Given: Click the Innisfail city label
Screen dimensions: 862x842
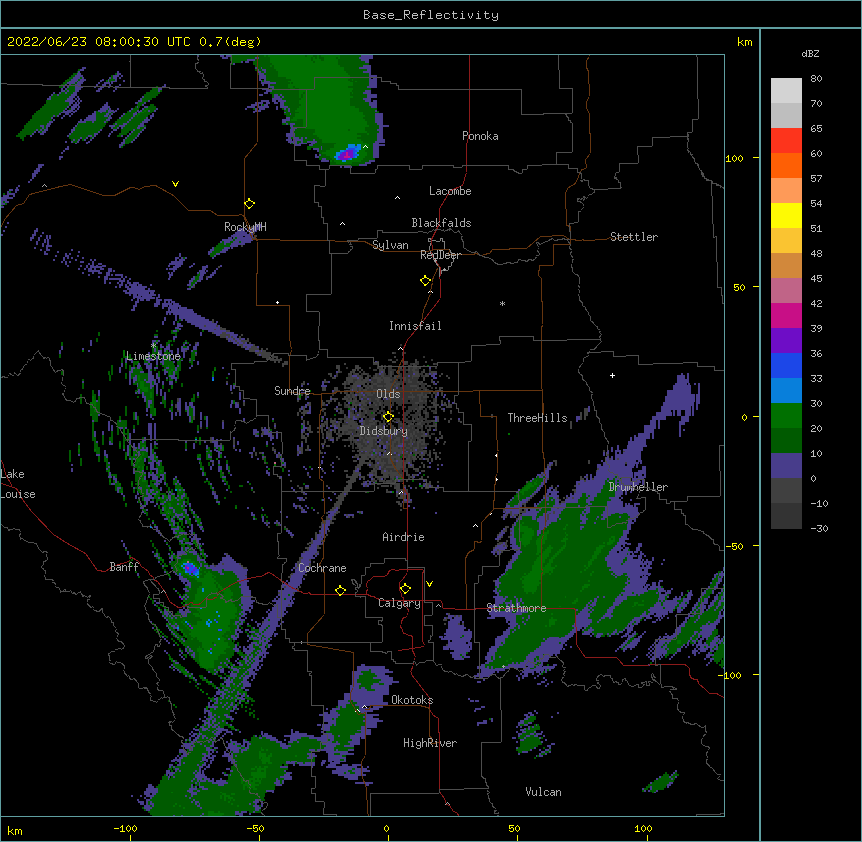Looking at the screenshot, I should 415,326.
